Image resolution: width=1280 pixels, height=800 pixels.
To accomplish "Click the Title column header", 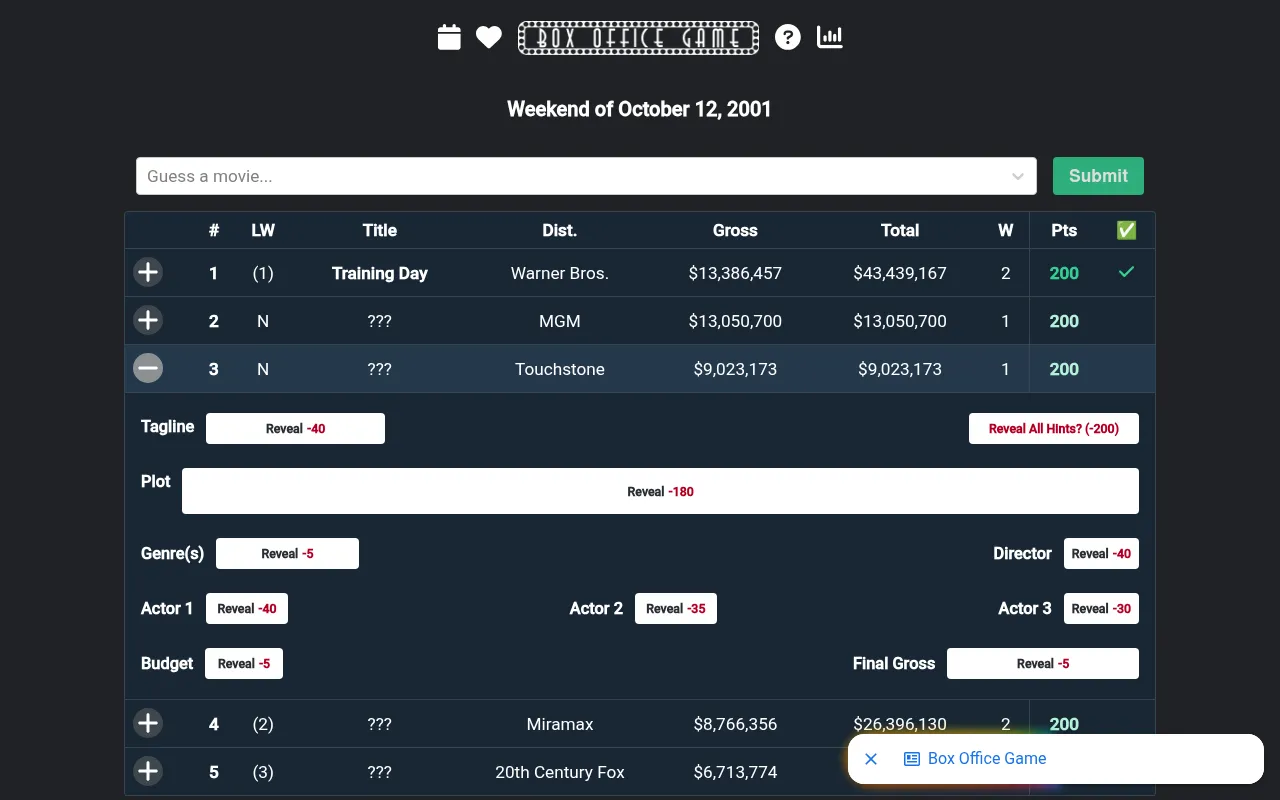I will tap(380, 230).
